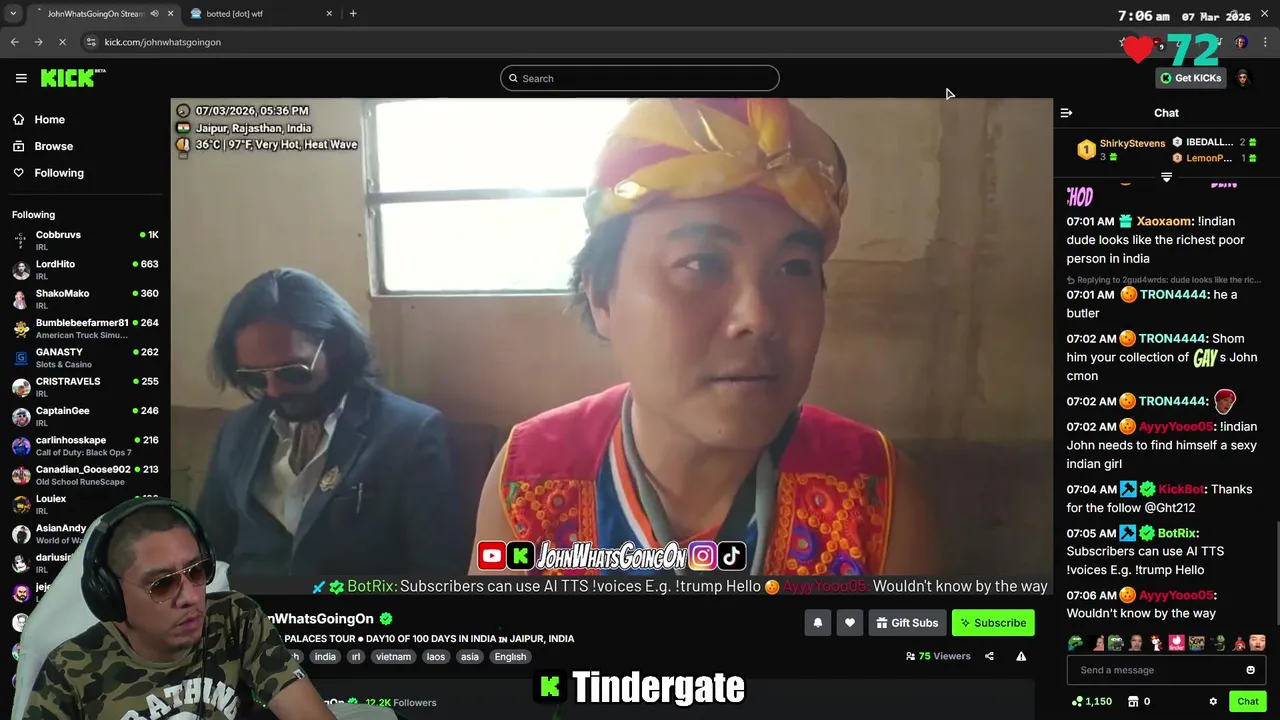The width and height of the screenshot is (1280, 720).
Task: Open GANASTY followed channel
Action: [x=85, y=357]
